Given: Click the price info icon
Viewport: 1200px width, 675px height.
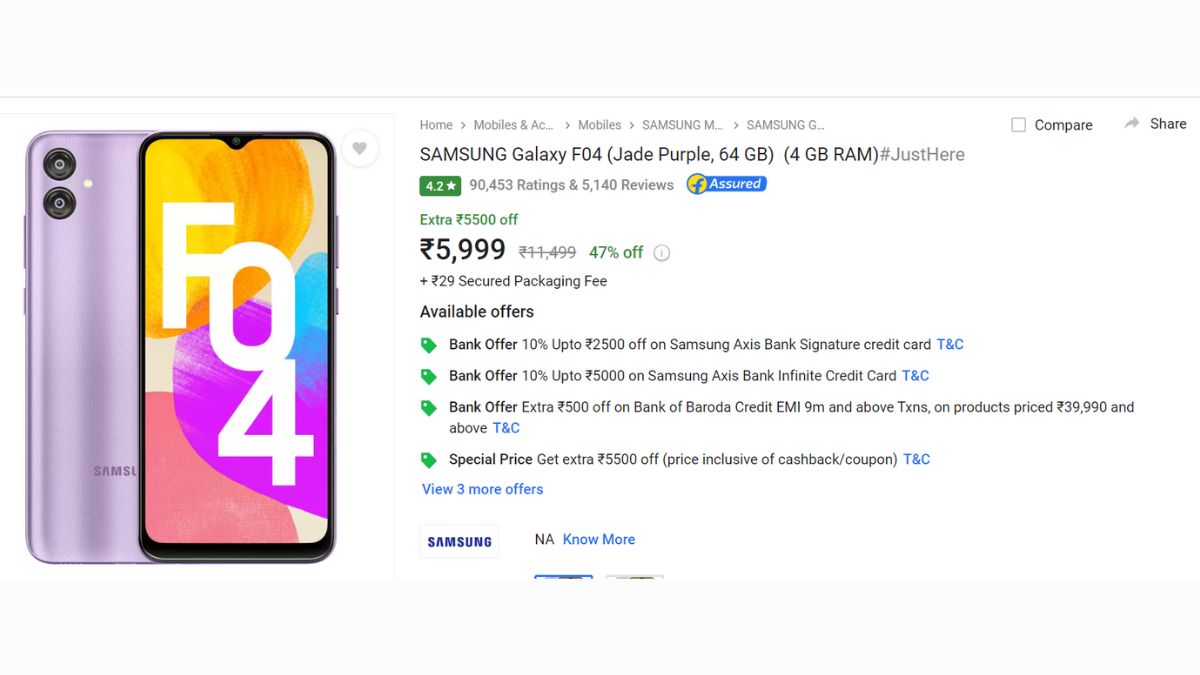Looking at the screenshot, I should (x=661, y=253).
